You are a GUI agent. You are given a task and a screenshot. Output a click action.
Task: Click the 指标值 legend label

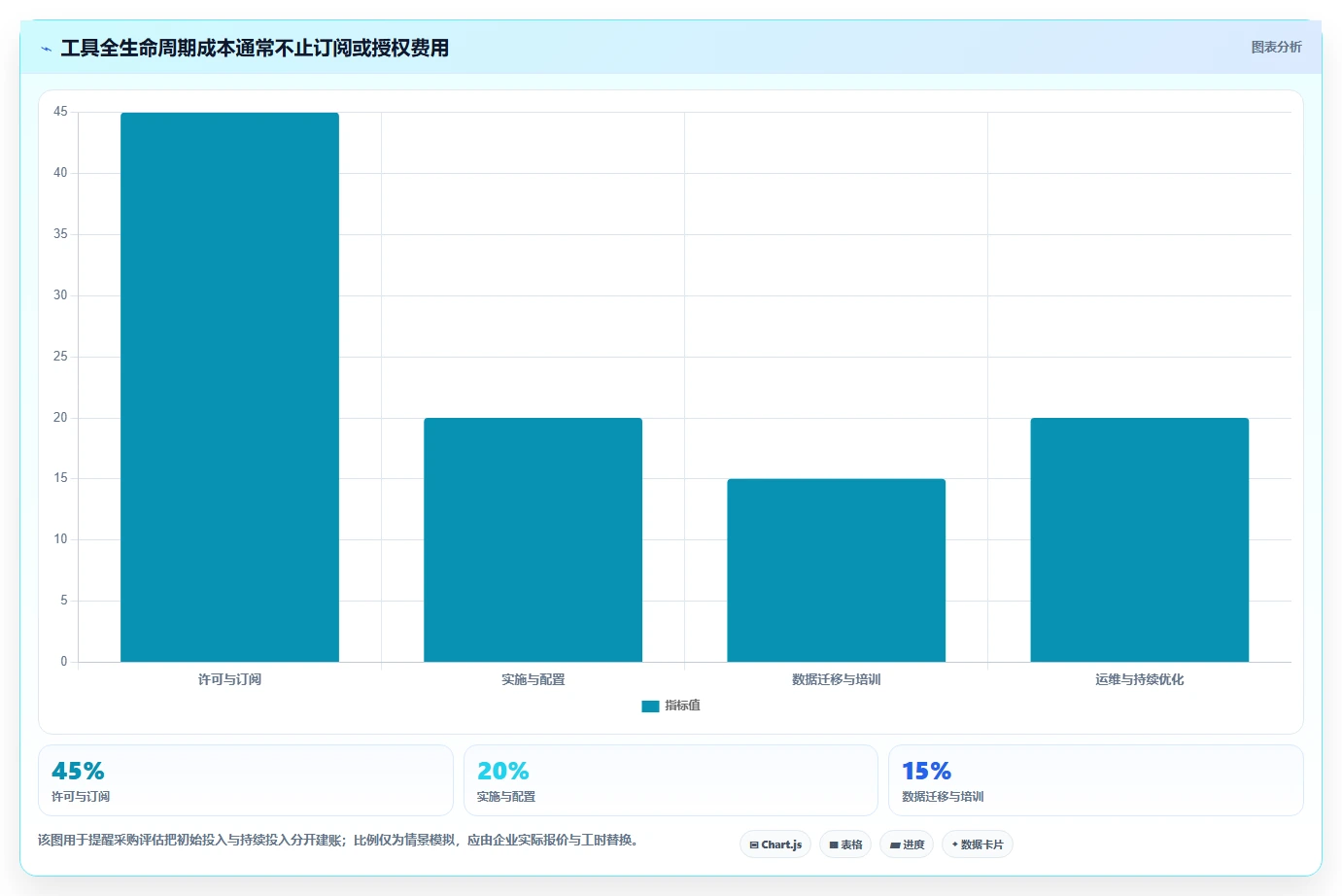(682, 706)
